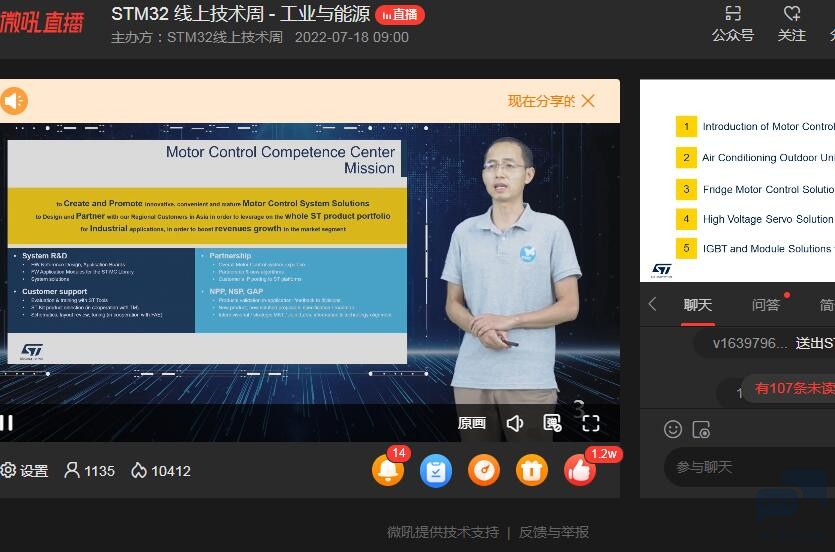The height and width of the screenshot is (552, 835).
Task: Click the organizer name STM32线上技术周
Action: [x=225, y=38]
